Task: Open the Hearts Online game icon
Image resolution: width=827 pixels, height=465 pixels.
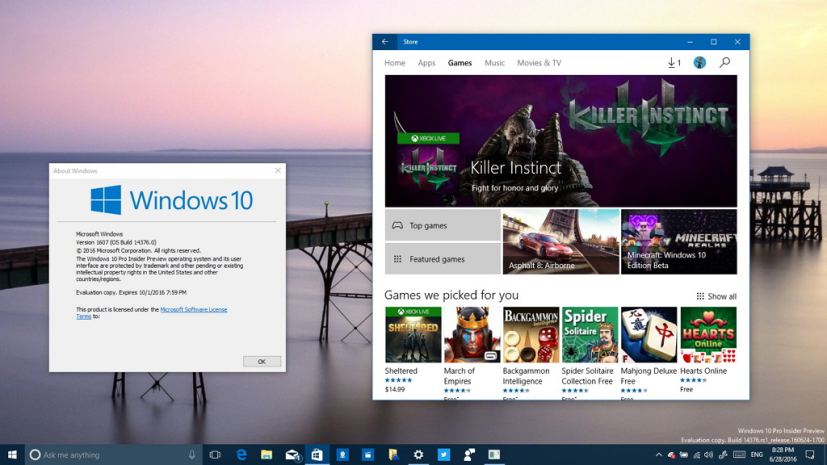Action: 708,335
